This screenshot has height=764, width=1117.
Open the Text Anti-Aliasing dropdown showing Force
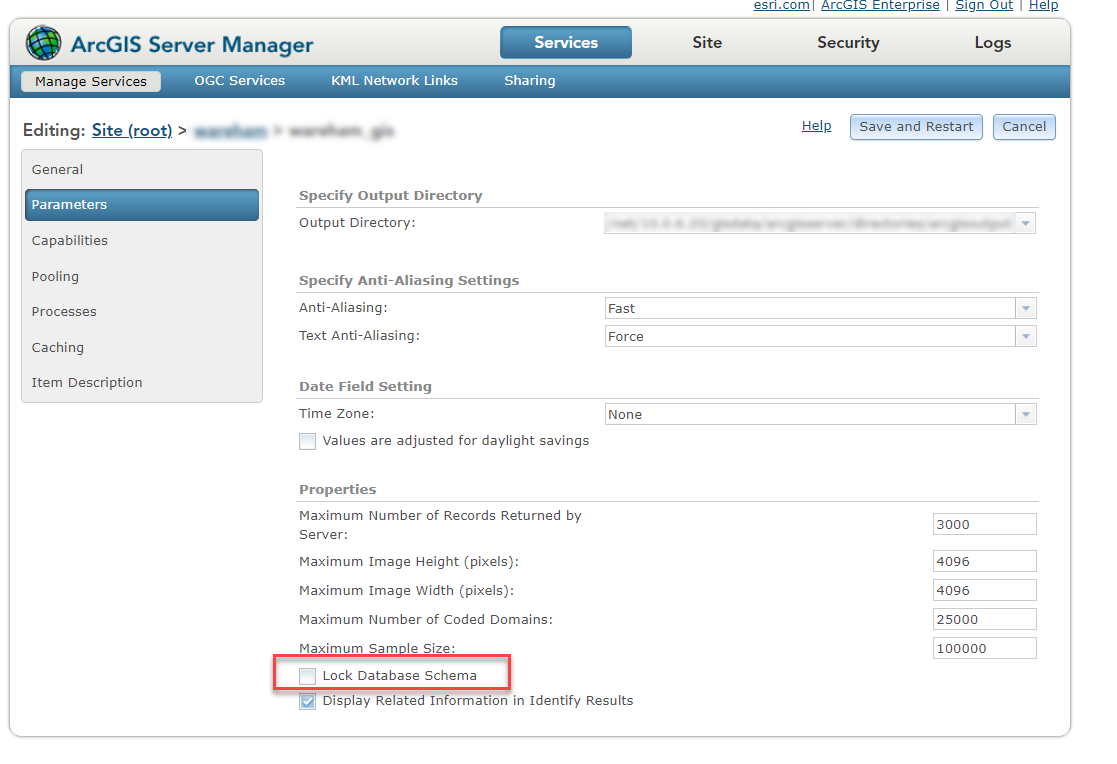tap(1024, 336)
